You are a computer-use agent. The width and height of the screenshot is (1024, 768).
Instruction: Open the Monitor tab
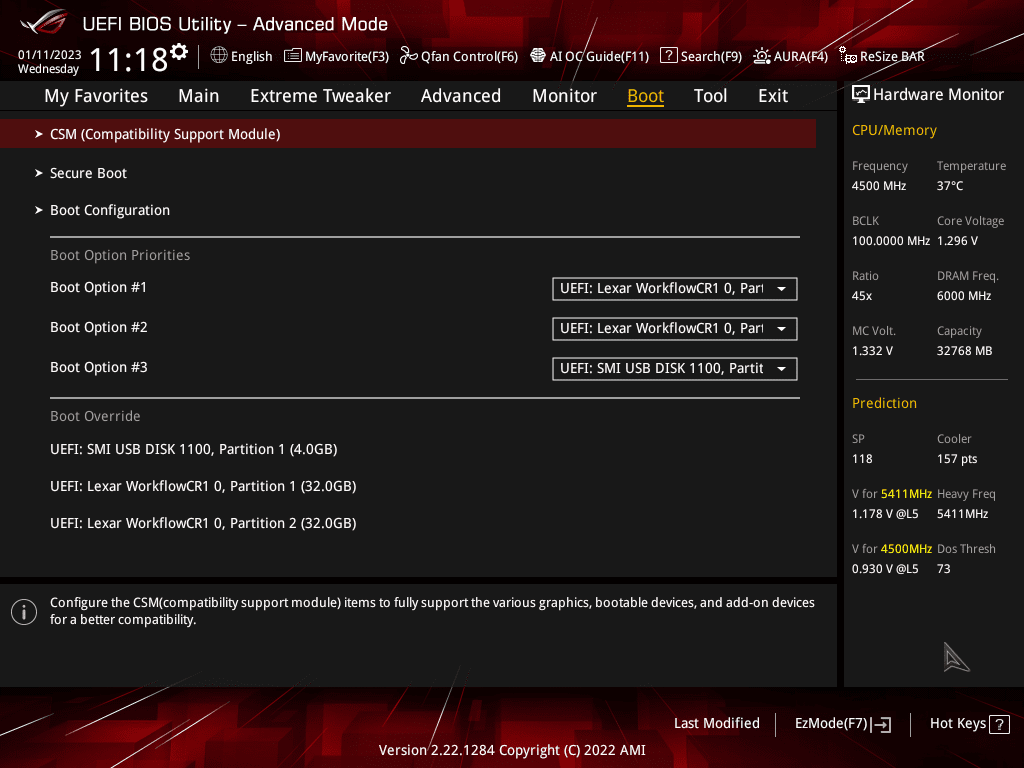pyautogui.click(x=564, y=96)
